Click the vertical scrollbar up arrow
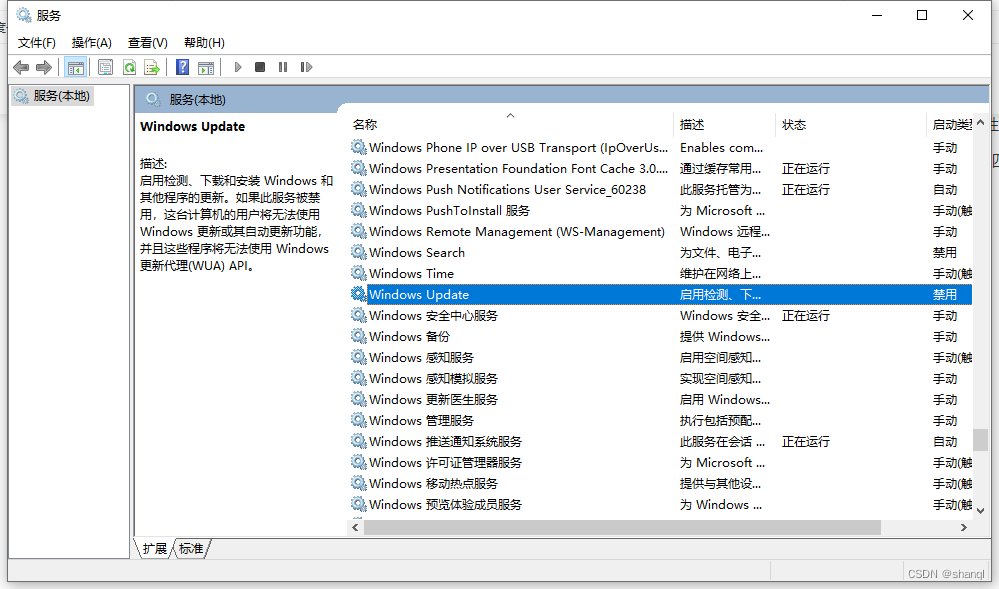999x589 pixels. click(x=981, y=122)
